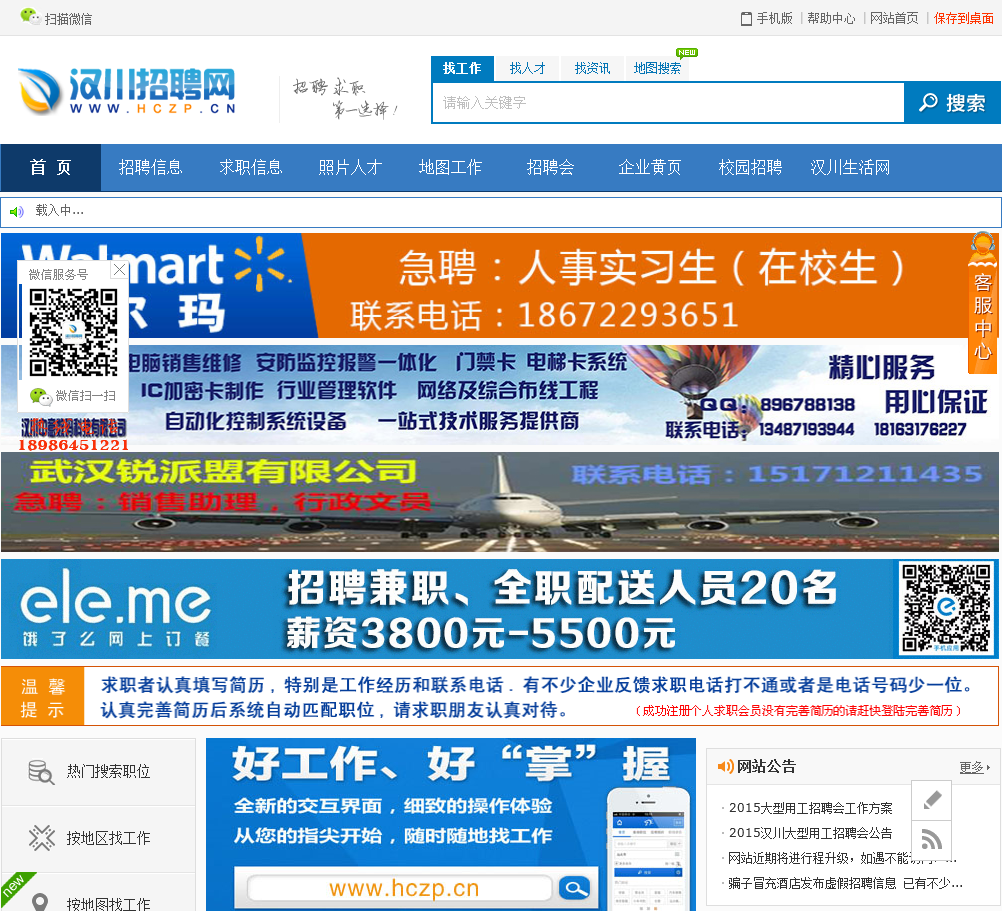Click the 热门搜索职位 database search icon

42,772
